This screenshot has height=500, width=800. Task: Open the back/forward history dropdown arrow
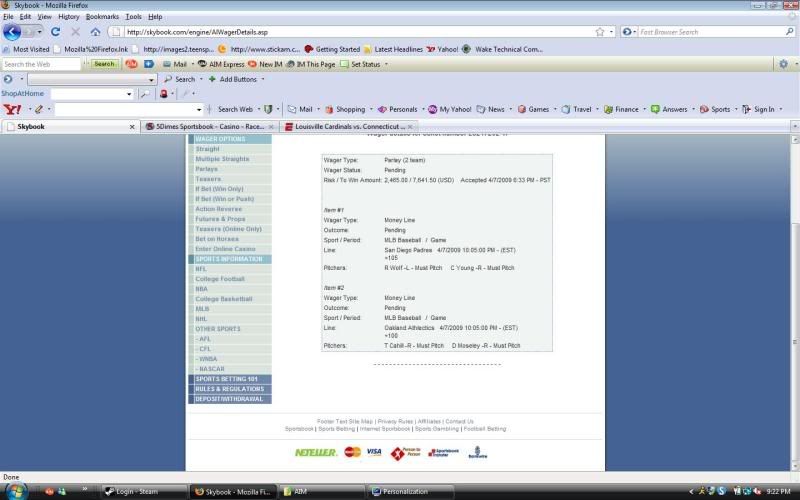pos(39,32)
